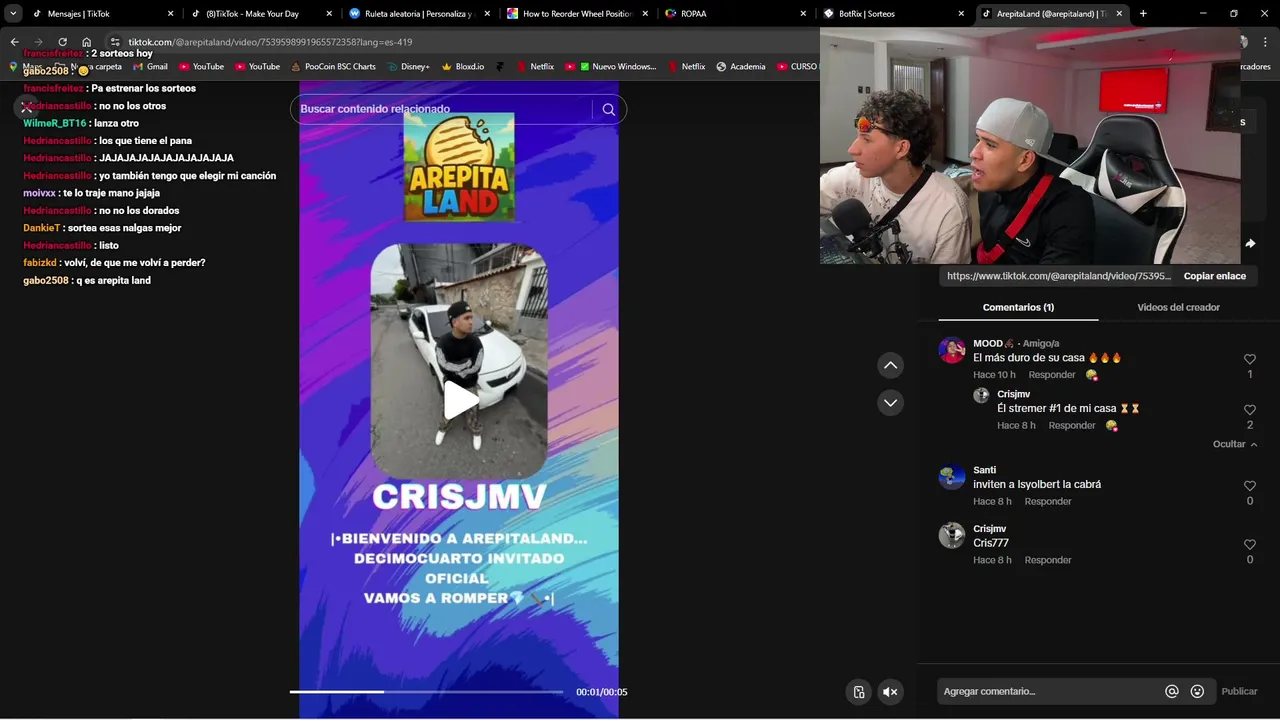This screenshot has height=720, width=1280.
Task: Like the 'Cris777' comment heart
Action: (1250, 545)
